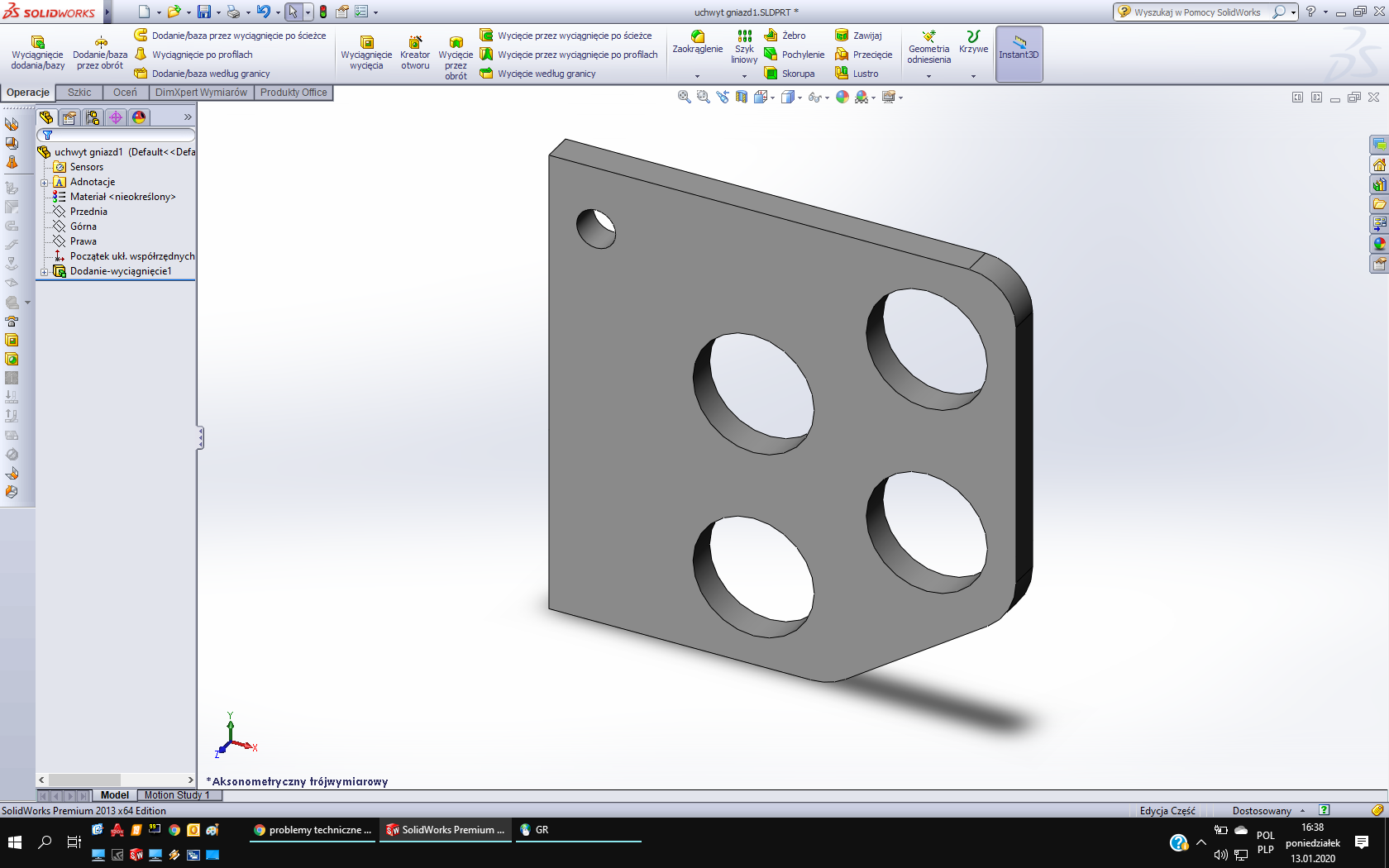Toggle the Select cursor tool
The width and height of the screenshot is (1389, 868).
point(293,12)
